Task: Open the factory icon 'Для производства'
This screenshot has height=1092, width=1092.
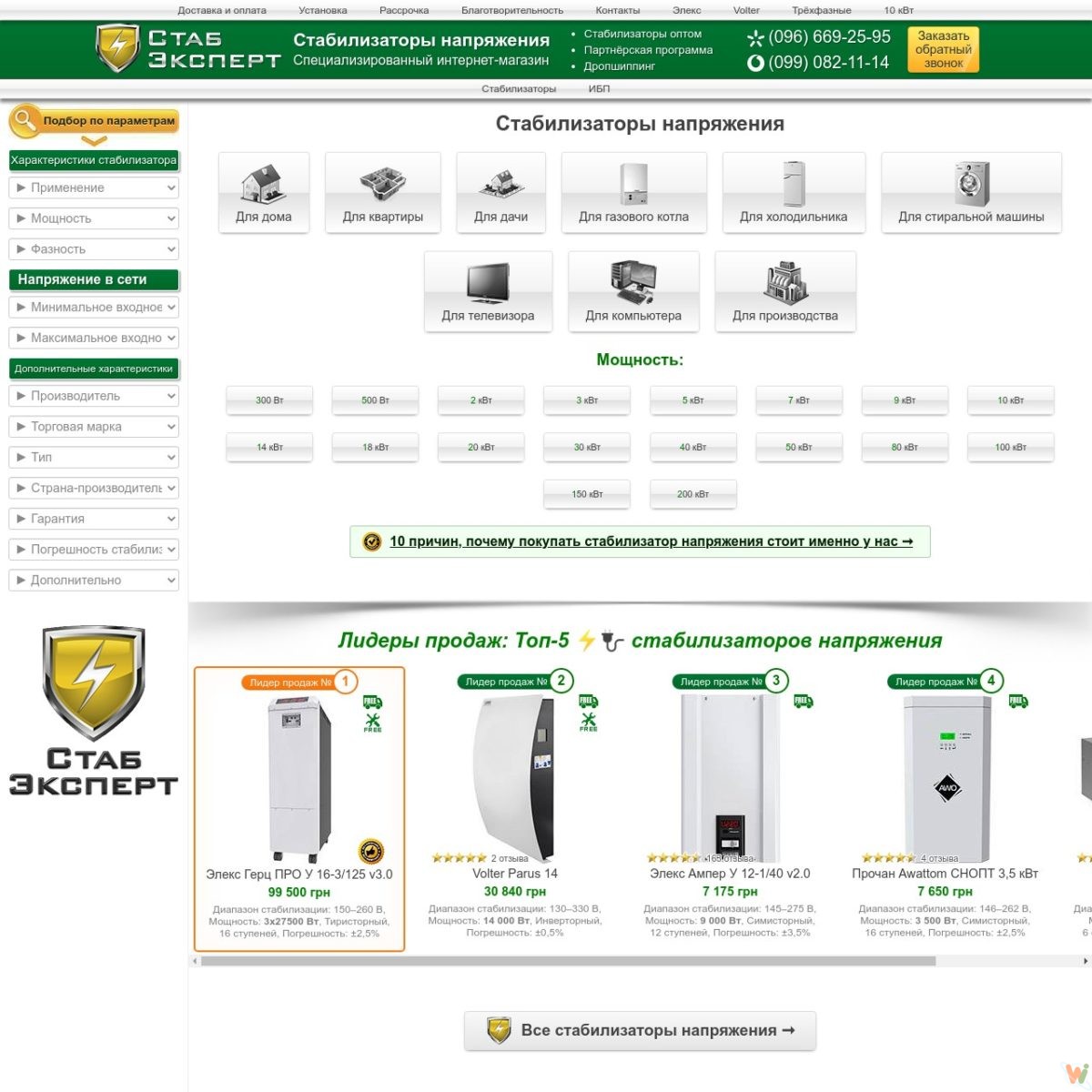Action: click(x=784, y=282)
